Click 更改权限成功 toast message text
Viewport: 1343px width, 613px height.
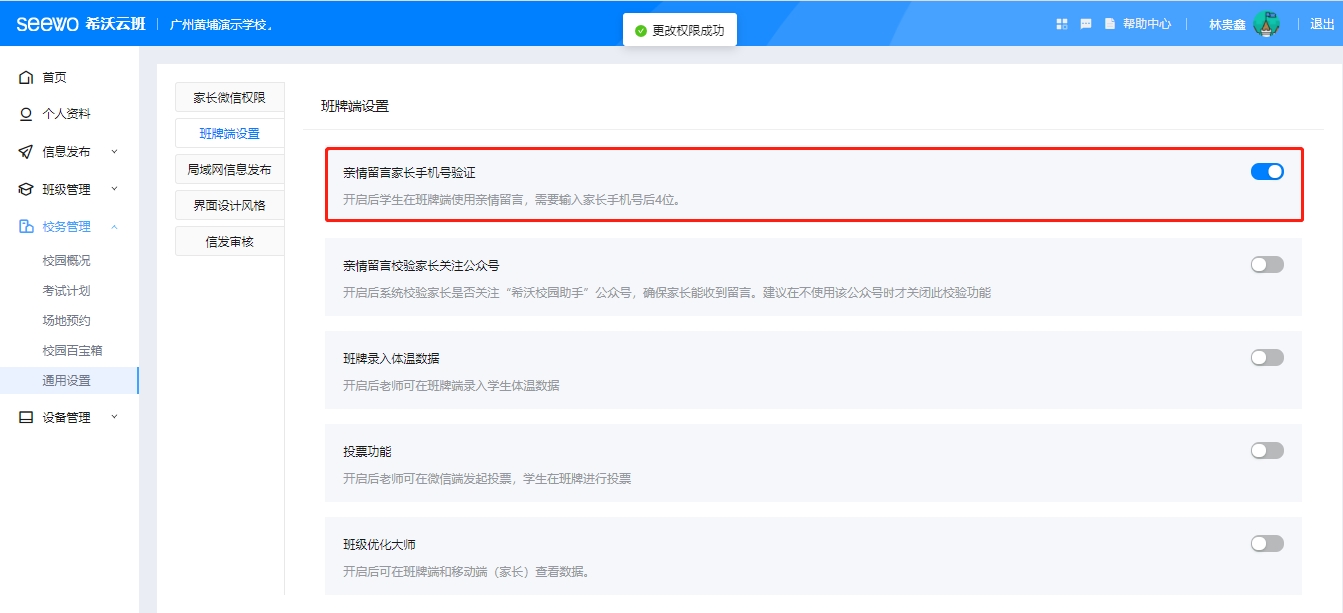(688, 31)
